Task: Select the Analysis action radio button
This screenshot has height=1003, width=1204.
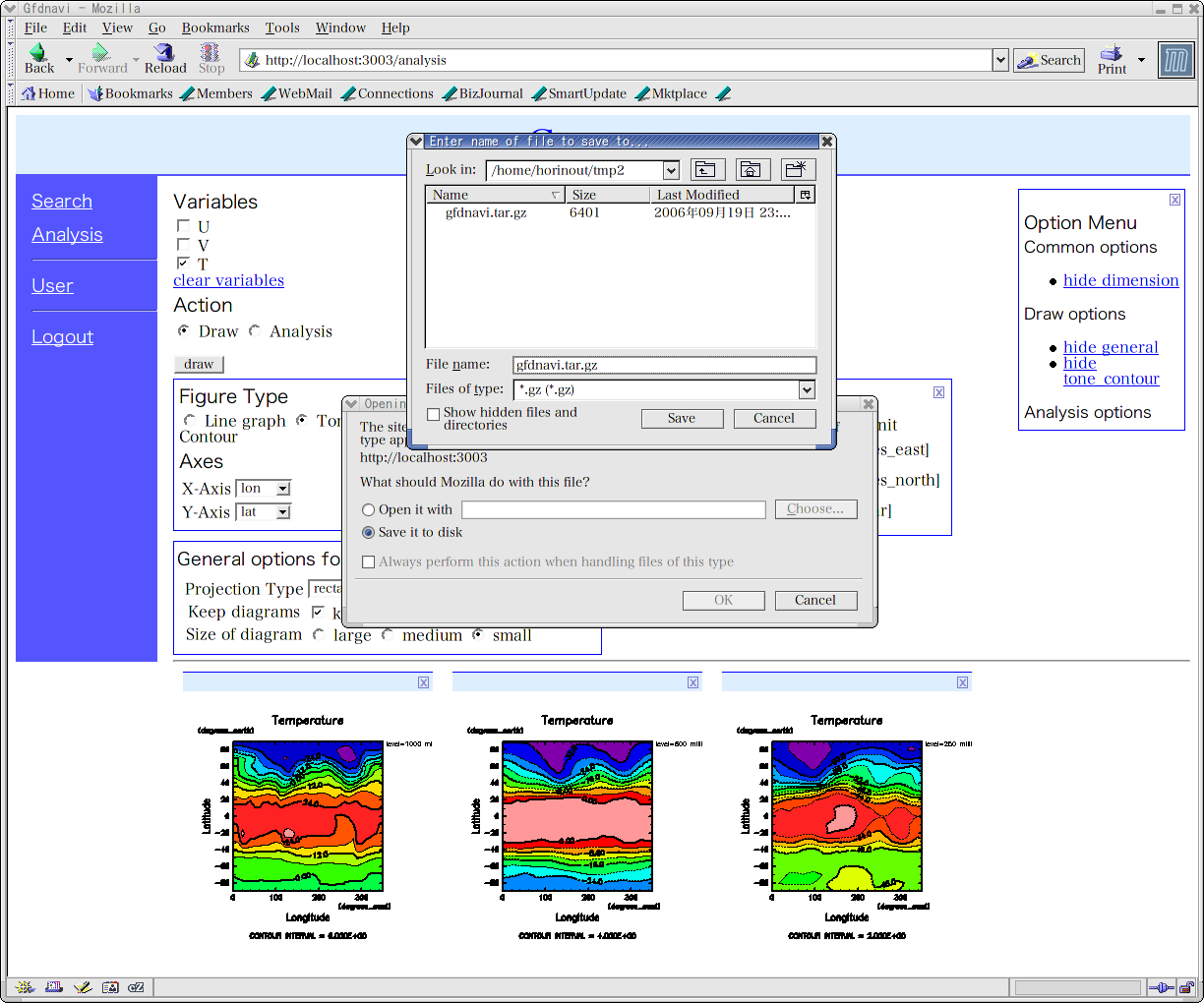Action: 255,331
